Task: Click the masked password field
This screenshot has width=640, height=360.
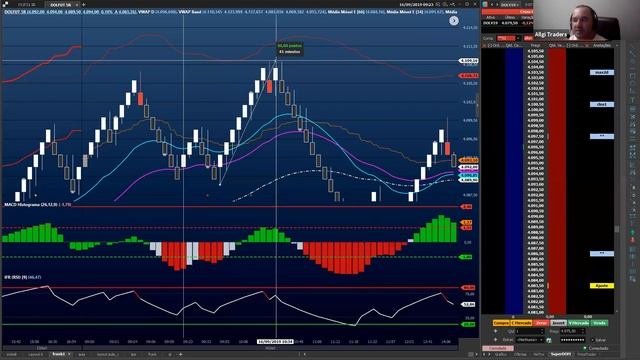Action: coord(572,340)
